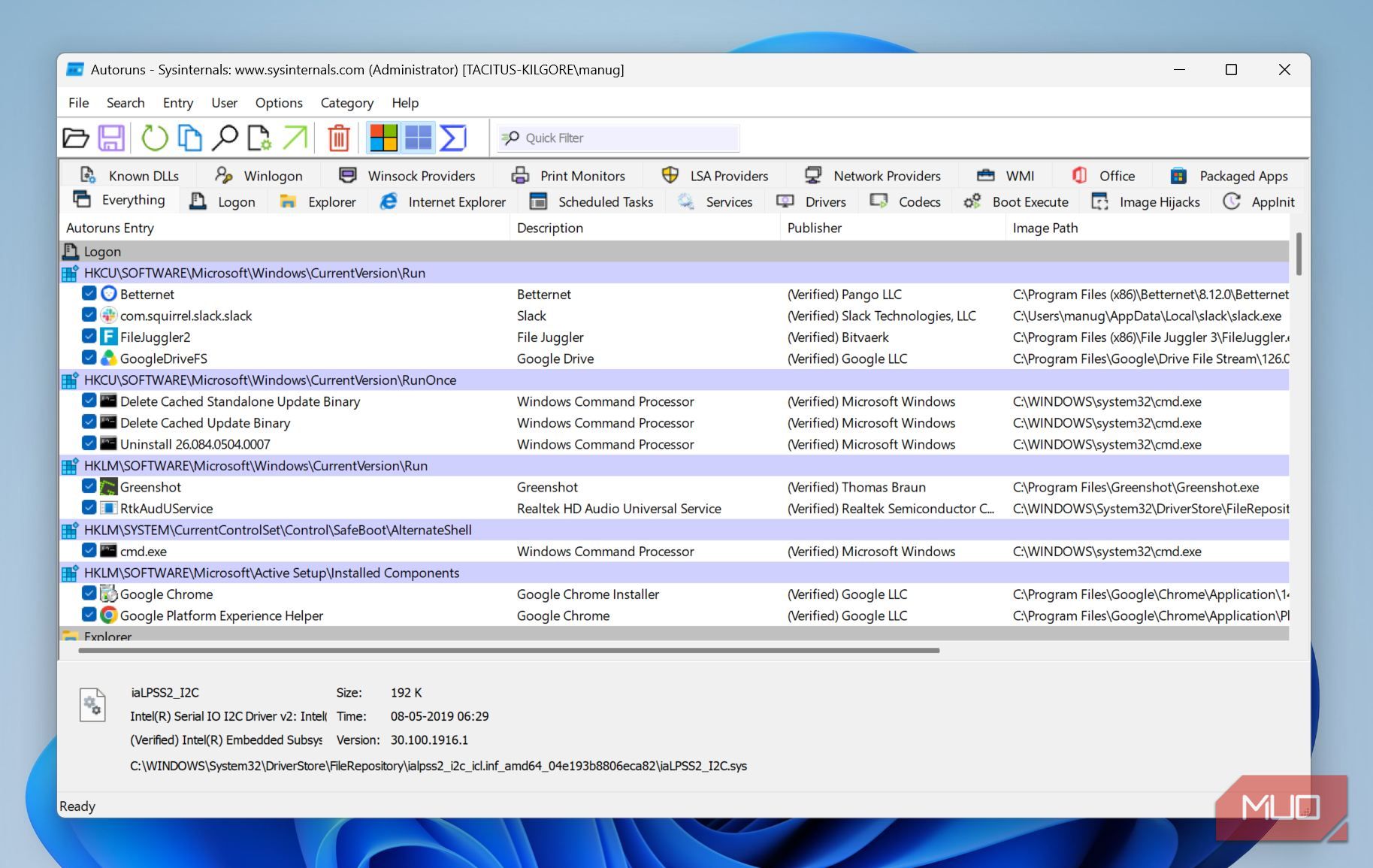Open the Options menu
Screen dimensions: 1373x868
279,103
